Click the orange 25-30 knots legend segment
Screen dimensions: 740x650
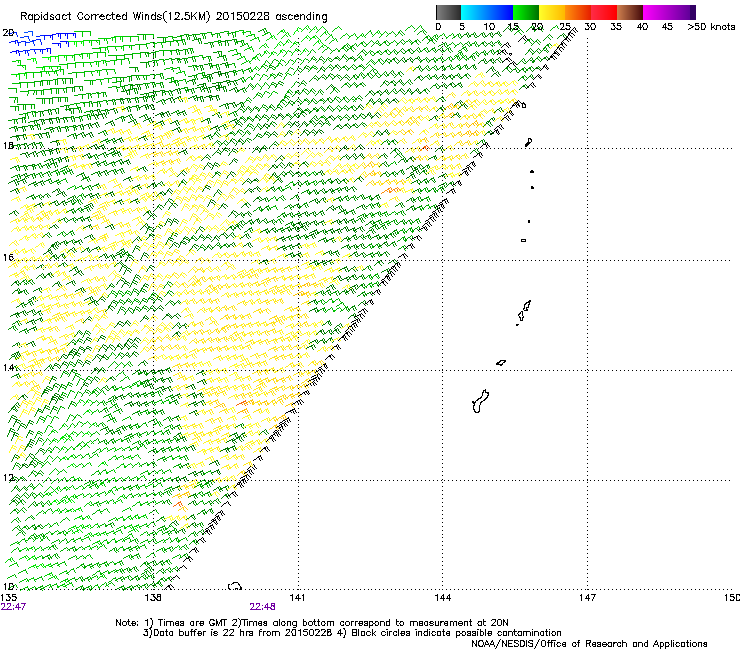pyautogui.click(x=578, y=12)
